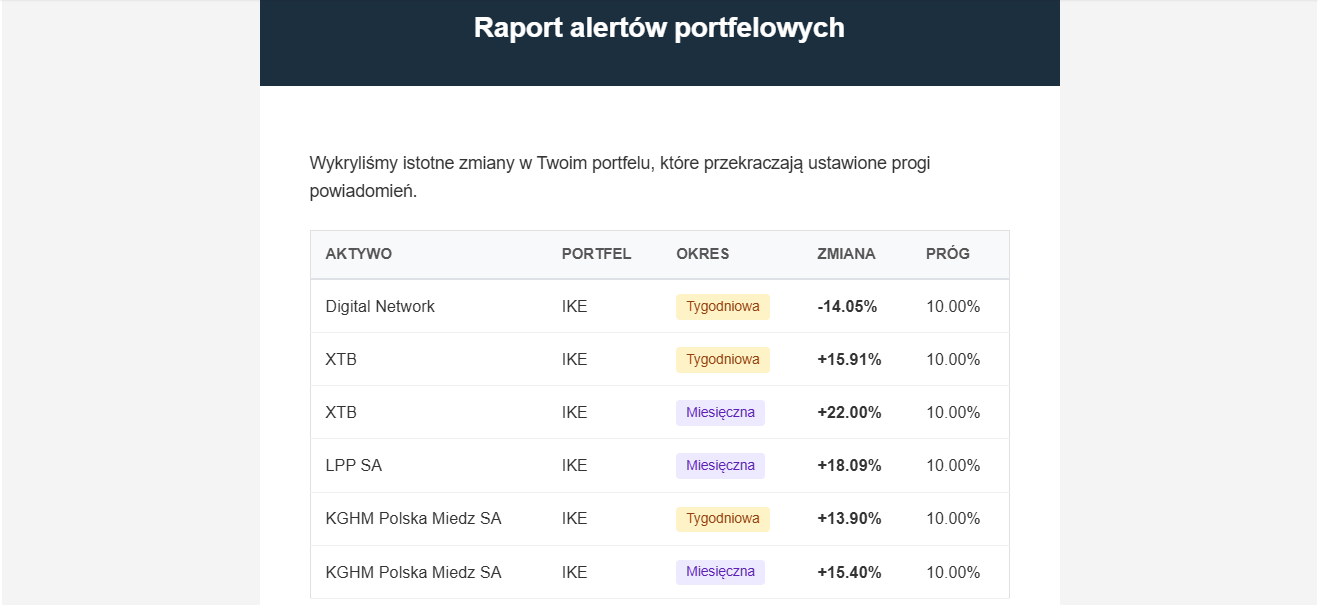Select the Digital Network asset name
The height and width of the screenshot is (605, 1318).
380,307
